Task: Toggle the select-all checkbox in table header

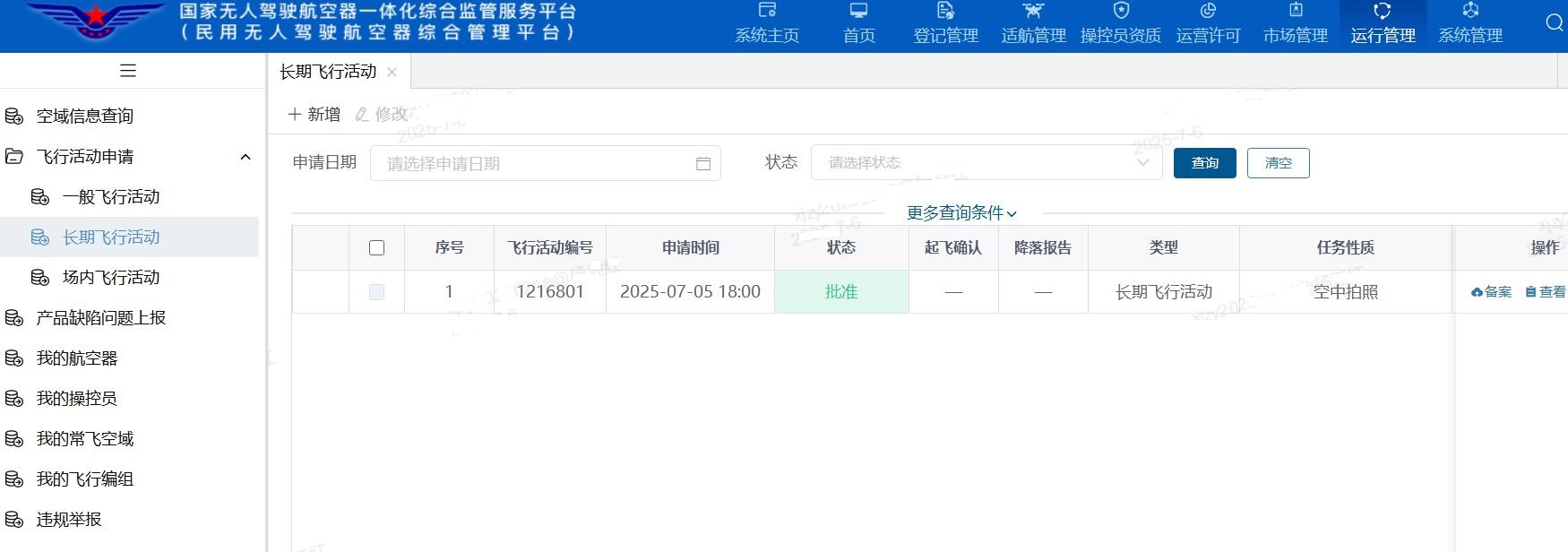Action: (x=376, y=248)
